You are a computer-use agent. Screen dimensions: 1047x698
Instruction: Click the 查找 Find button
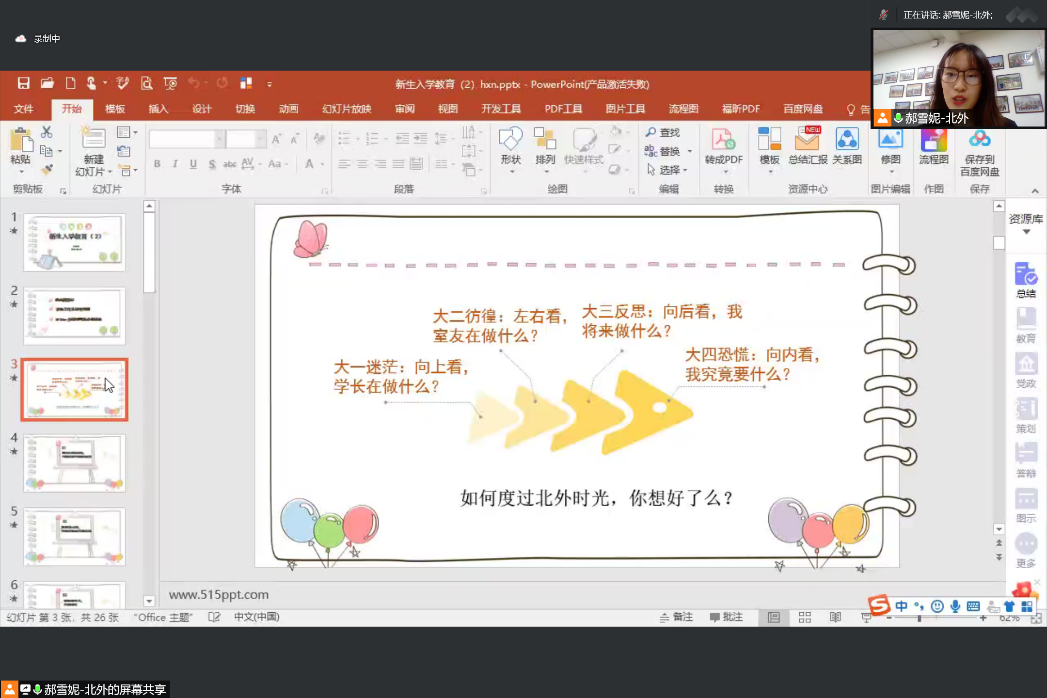click(x=663, y=132)
